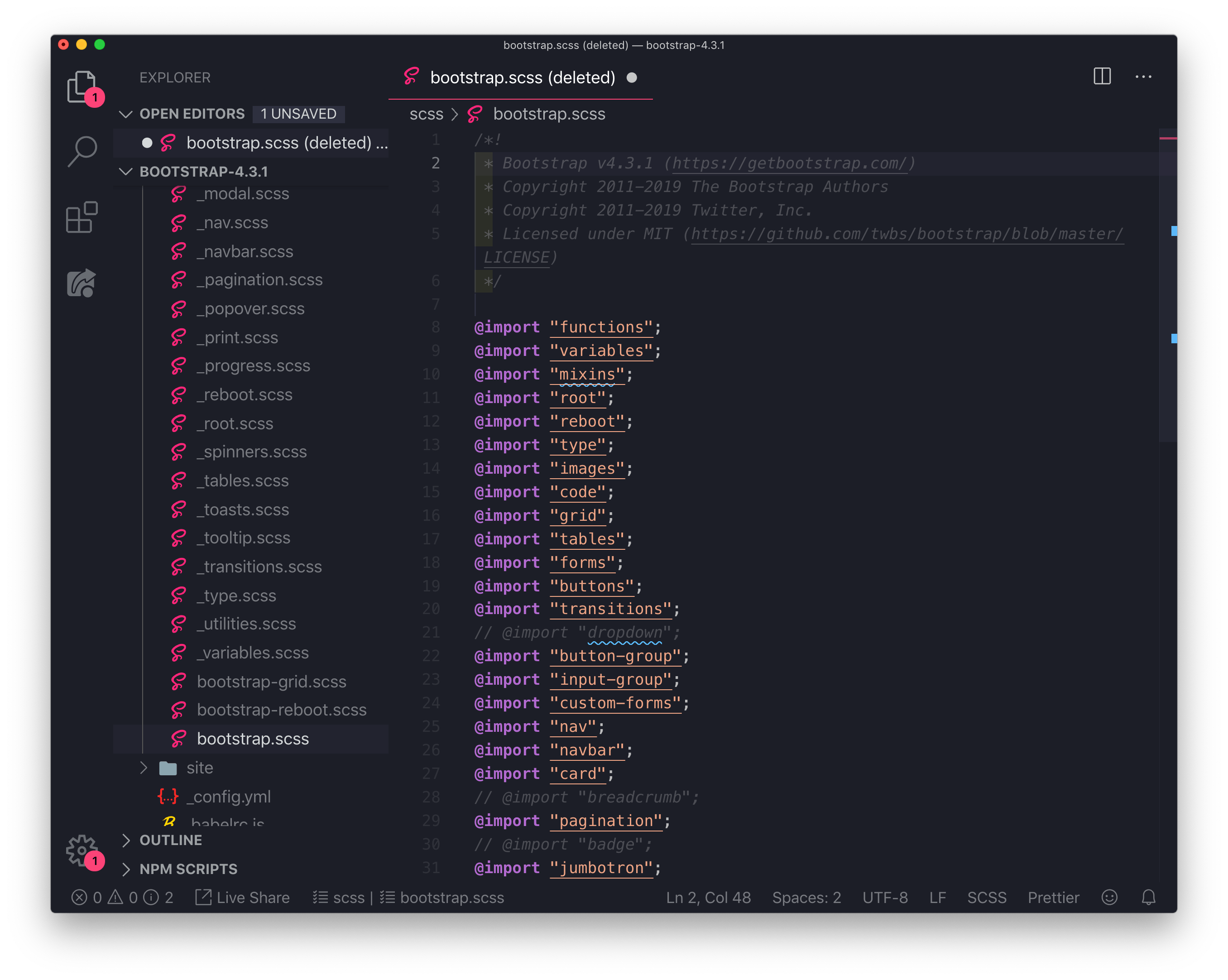
Task: Expand the NPM Scripts section
Action: (126, 869)
